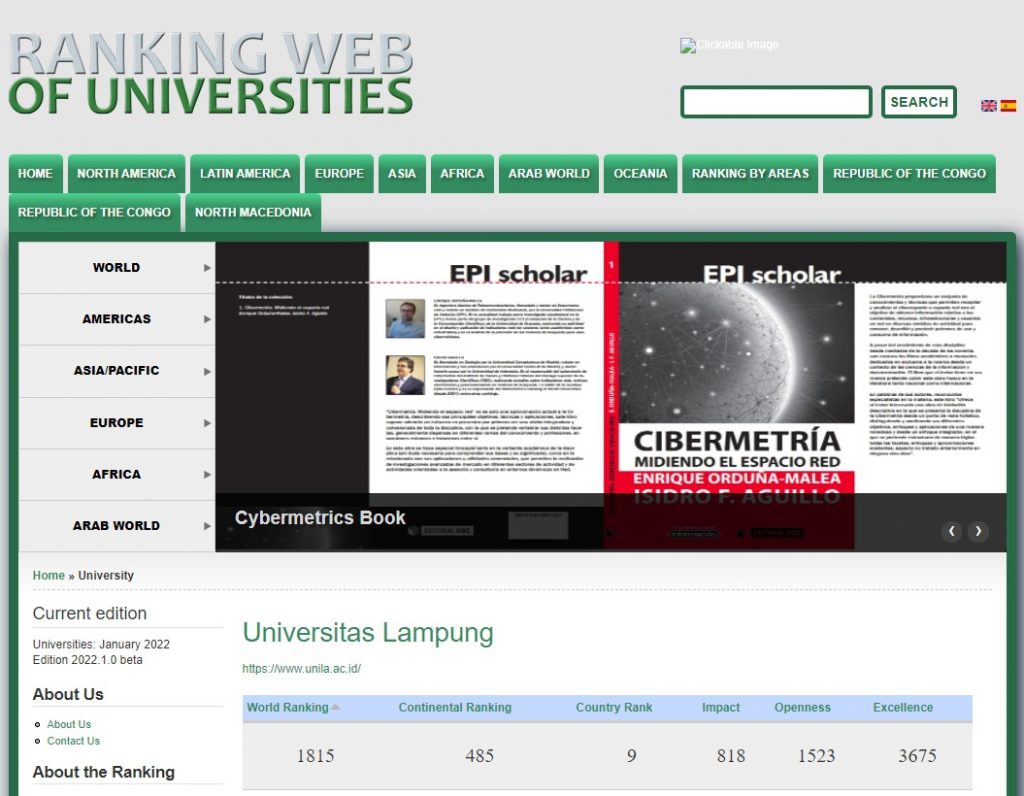Click the 'Current edition' heading
The image size is (1024, 796).
[89, 614]
